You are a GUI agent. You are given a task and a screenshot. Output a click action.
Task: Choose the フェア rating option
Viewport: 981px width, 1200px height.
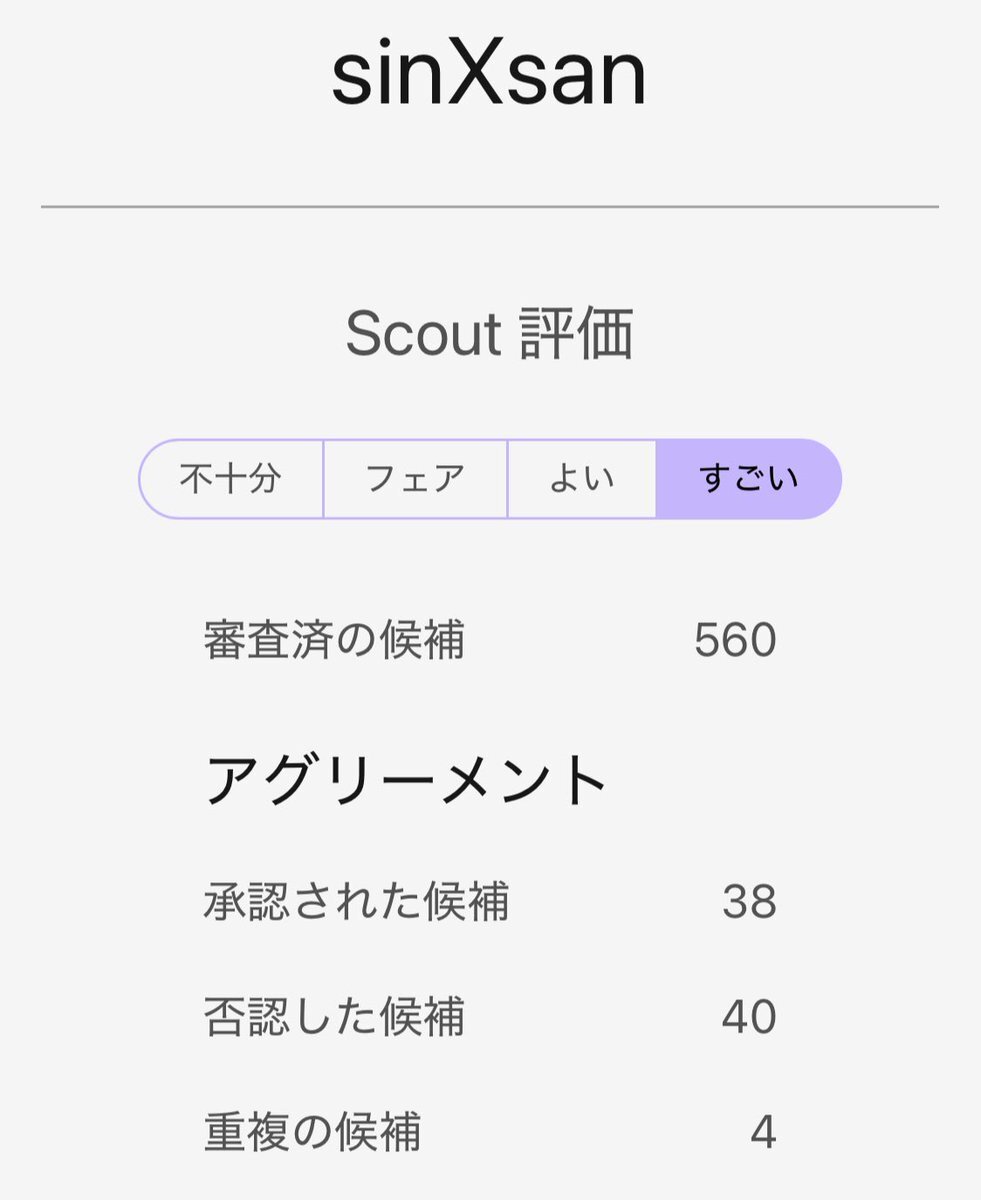pos(416,479)
